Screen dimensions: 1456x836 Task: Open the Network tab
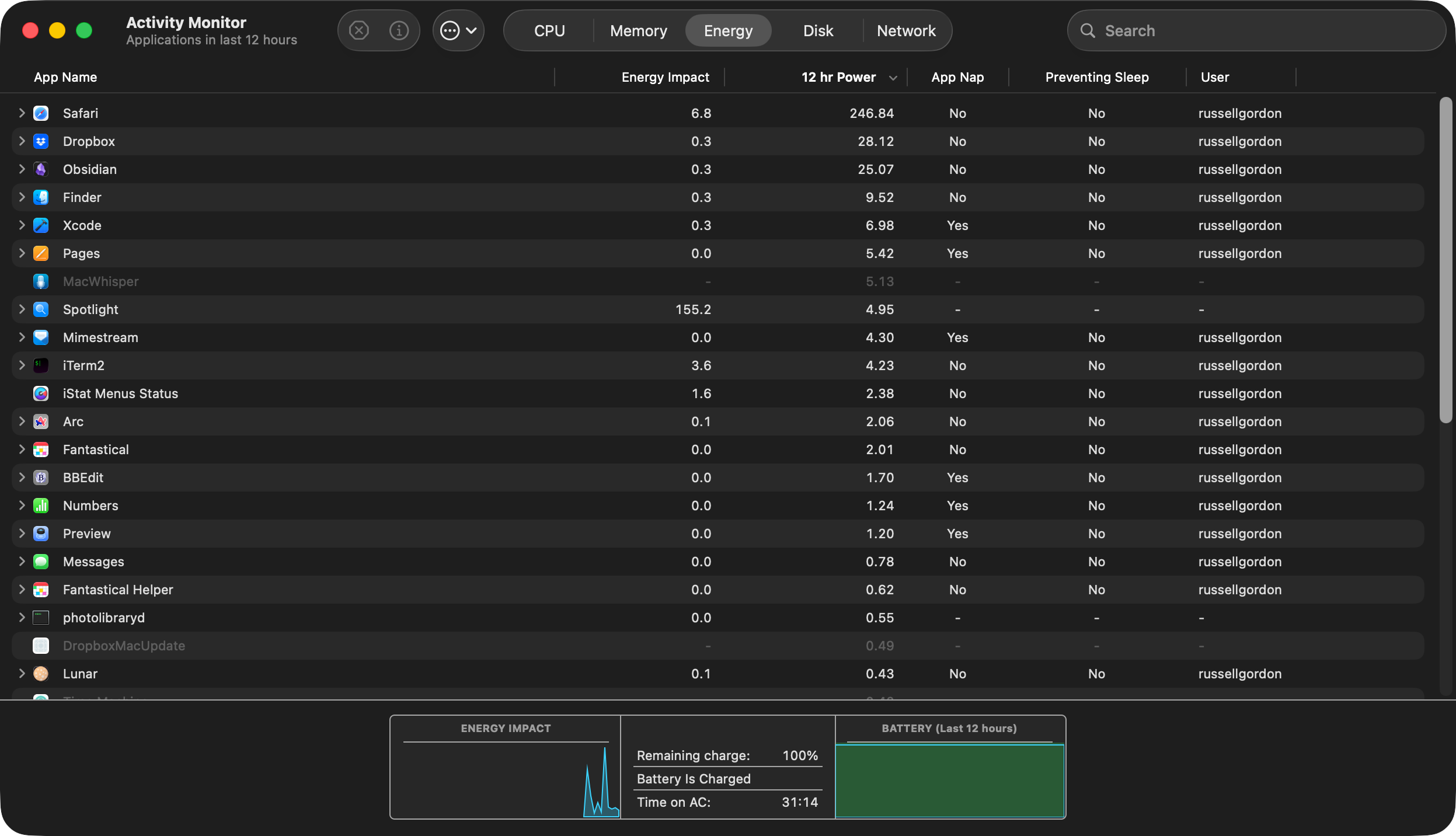click(x=905, y=30)
